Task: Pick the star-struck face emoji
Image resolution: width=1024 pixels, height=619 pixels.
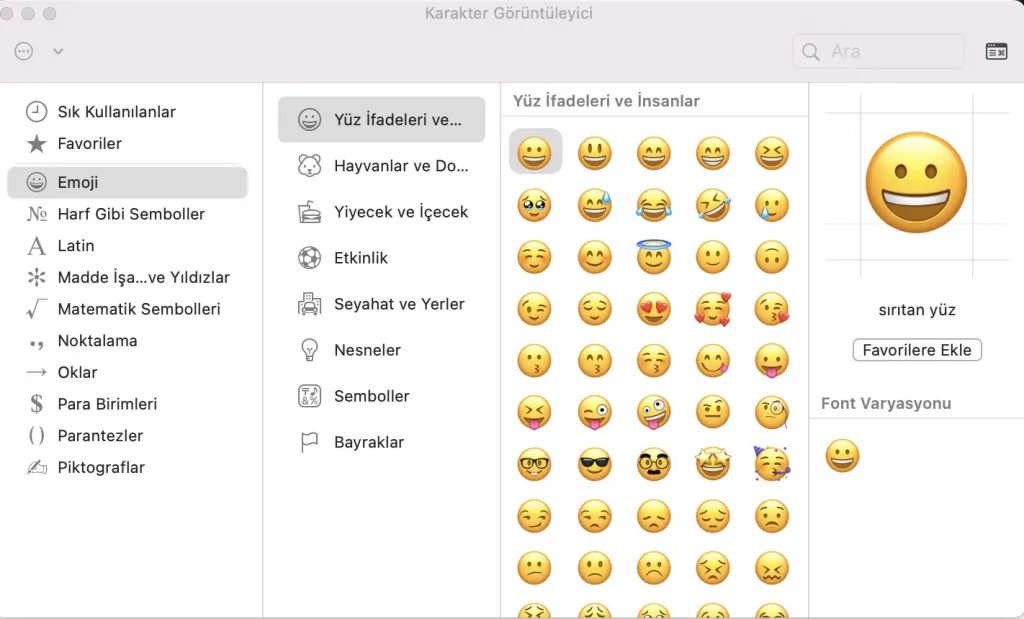Action: tap(712, 464)
